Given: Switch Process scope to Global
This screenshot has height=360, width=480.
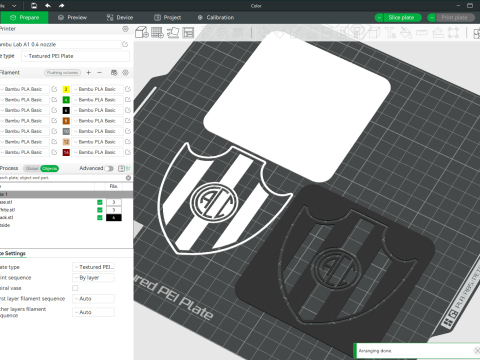Looking at the screenshot, I should tap(32, 168).
